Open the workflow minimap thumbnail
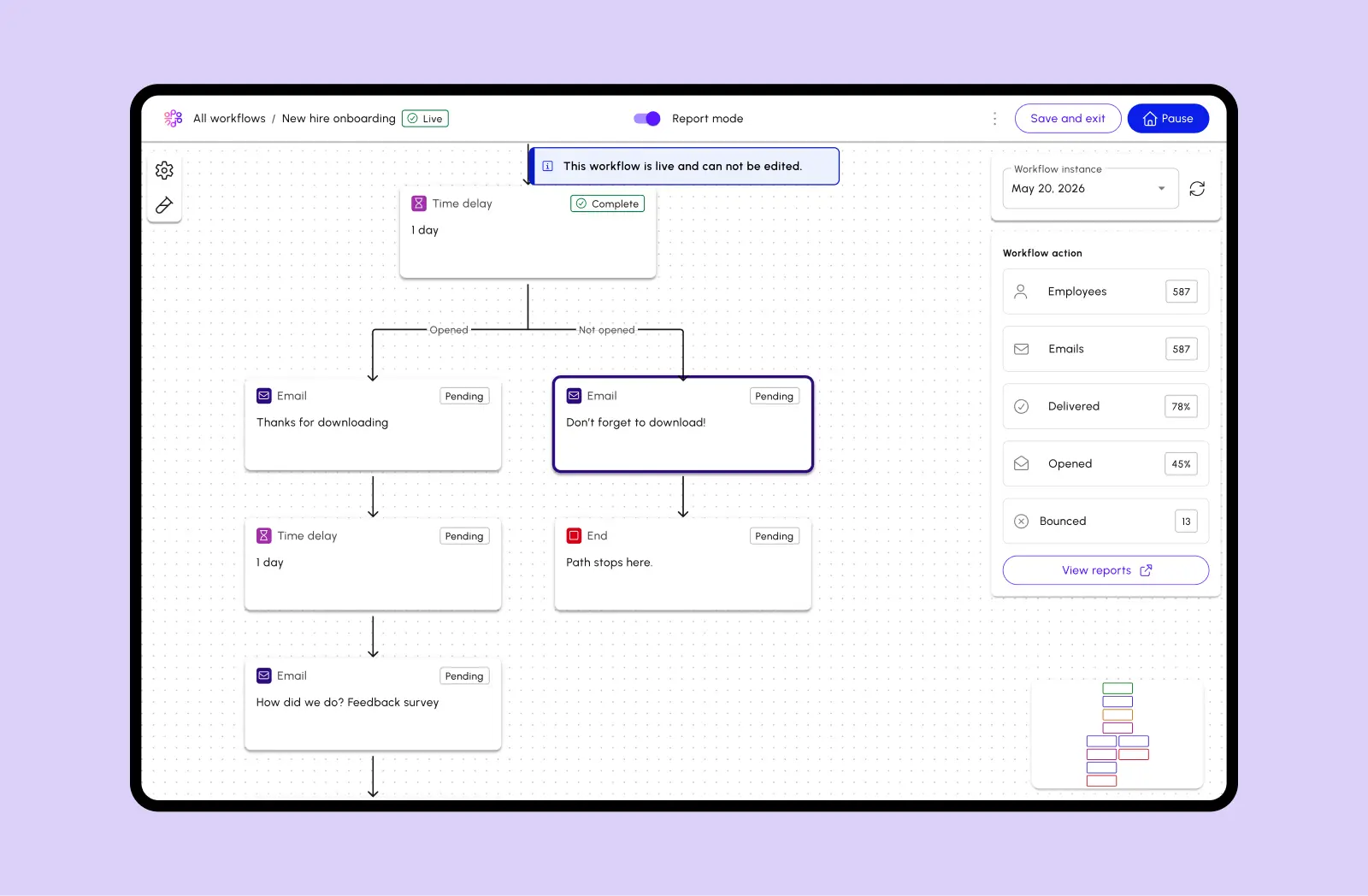Image resolution: width=1368 pixels, height=896 pixels. tap(1117, 734)
